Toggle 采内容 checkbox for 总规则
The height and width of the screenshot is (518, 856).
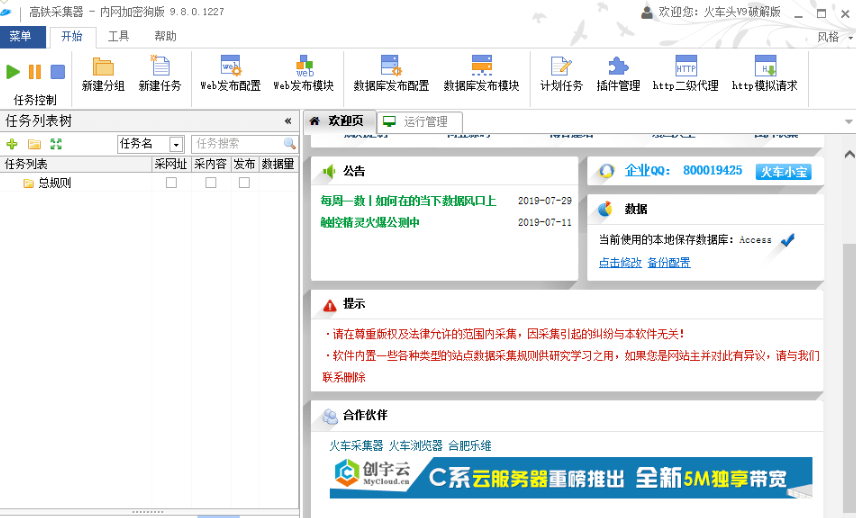[x=211, y=182]
